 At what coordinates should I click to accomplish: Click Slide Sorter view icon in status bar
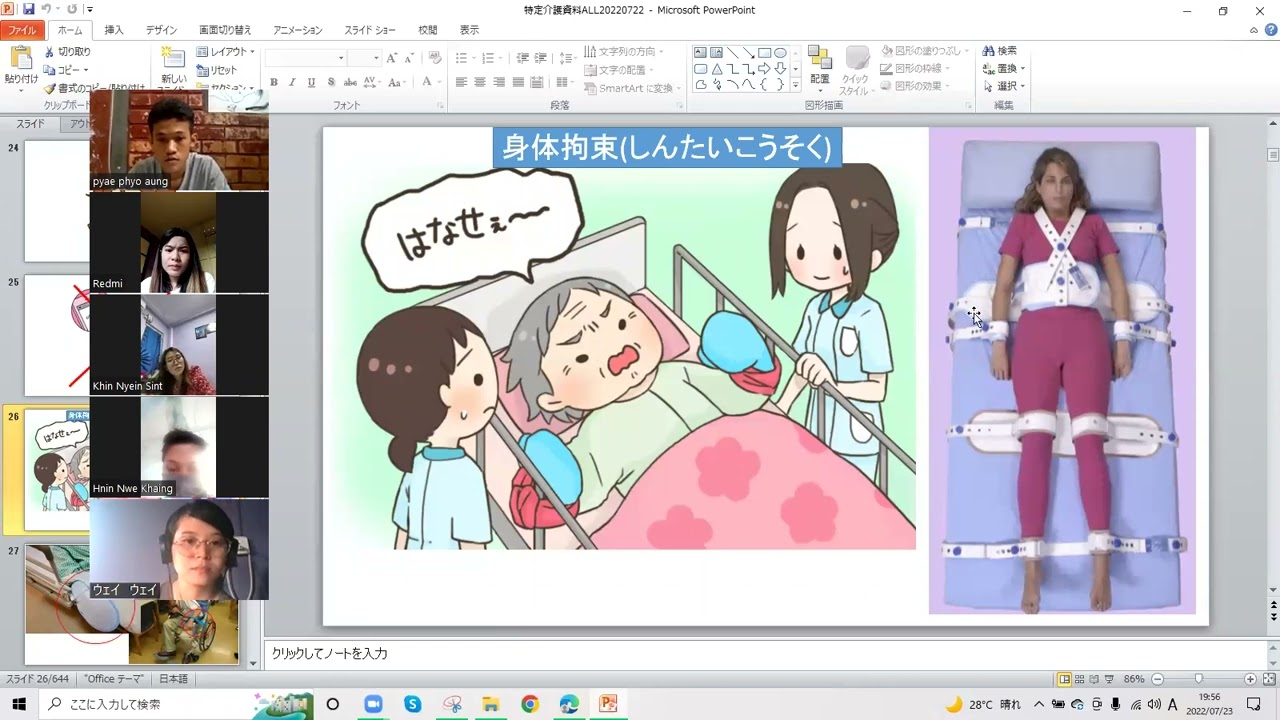(1081, 679)
